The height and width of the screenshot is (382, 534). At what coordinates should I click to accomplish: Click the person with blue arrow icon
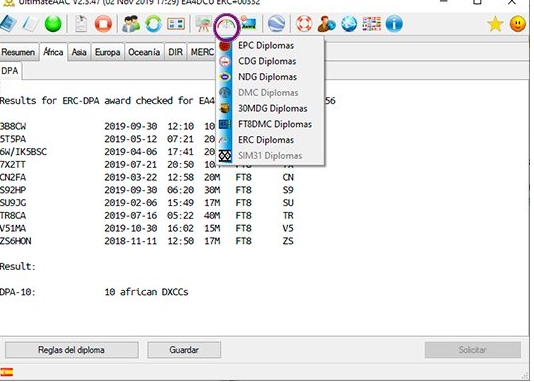pos(326,24)
